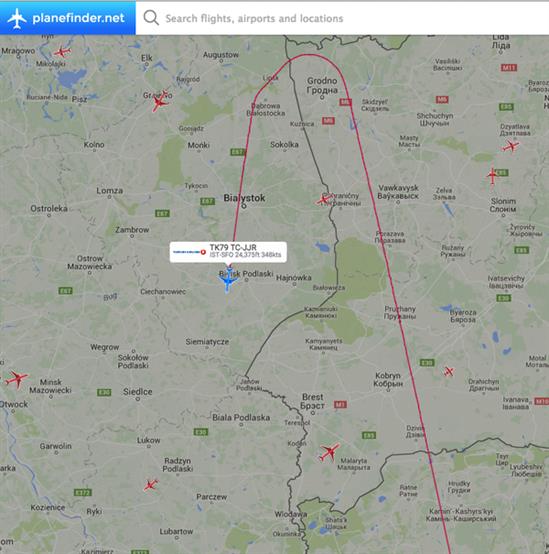This screenshot has width=549, height=554.
Task: Click the Bialystok city label
Action: [244, 198]
